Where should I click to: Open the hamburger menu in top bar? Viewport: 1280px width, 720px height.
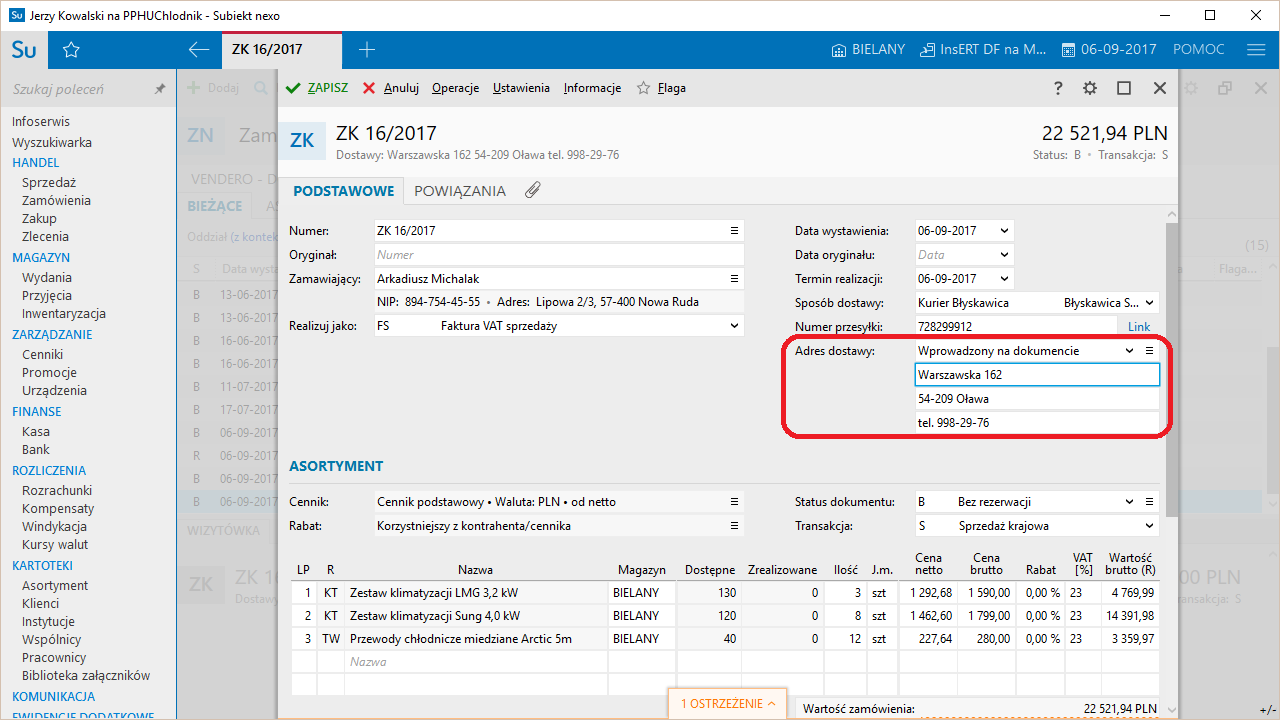pos(1256,50)
